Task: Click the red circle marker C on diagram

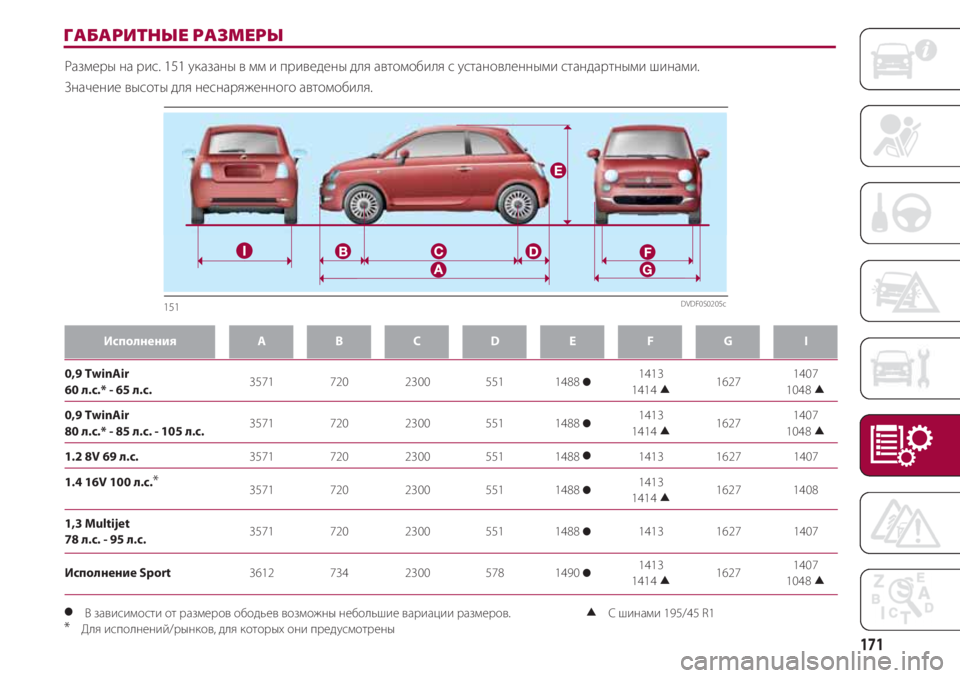Action: (x=438, y=251)
